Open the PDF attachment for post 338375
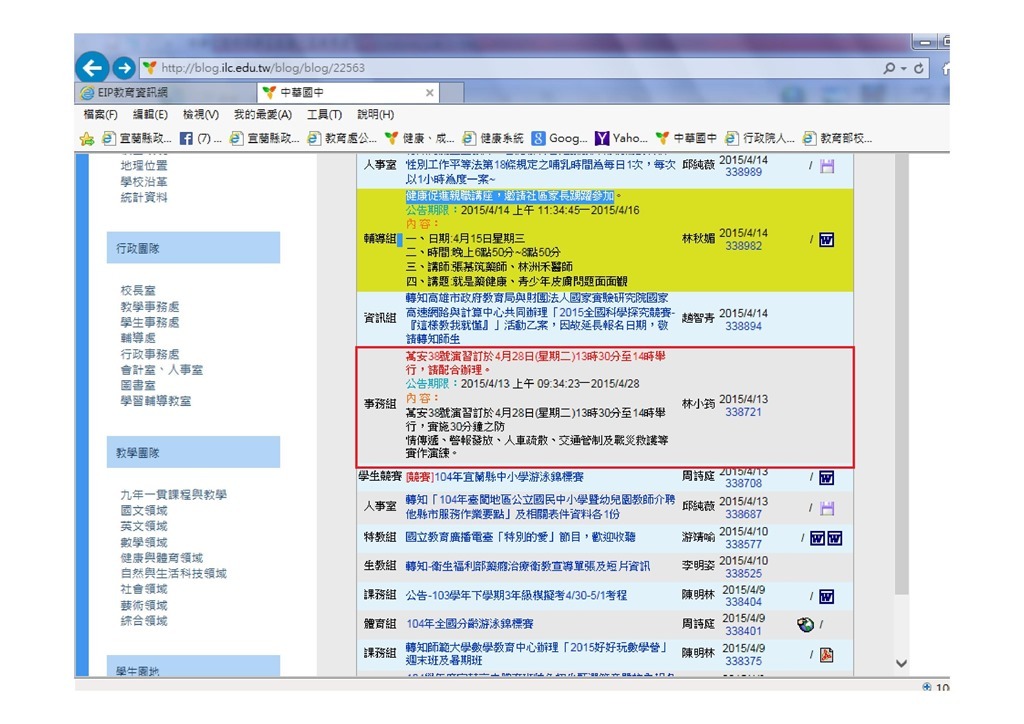Screen dimensions: 1024x724 point(827,655)
